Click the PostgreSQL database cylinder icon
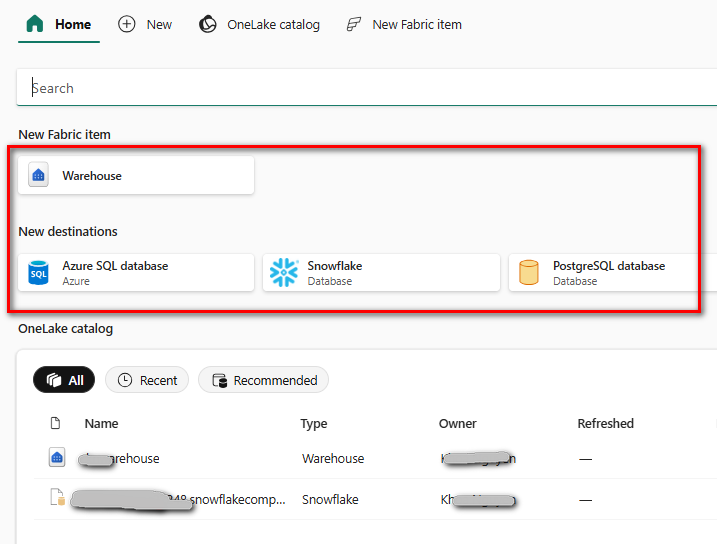The width and height of the screenshot is (717, 544). (529, 273)
